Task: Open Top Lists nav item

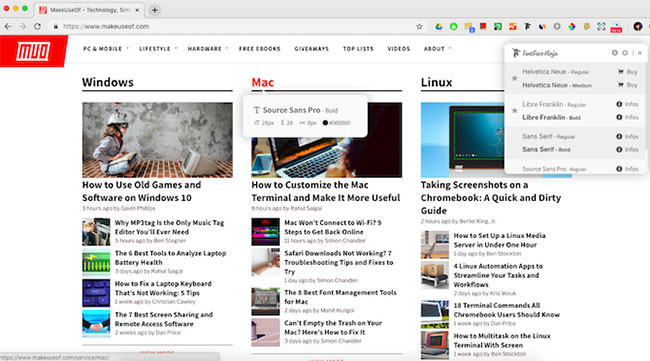Action: point(358,48)
